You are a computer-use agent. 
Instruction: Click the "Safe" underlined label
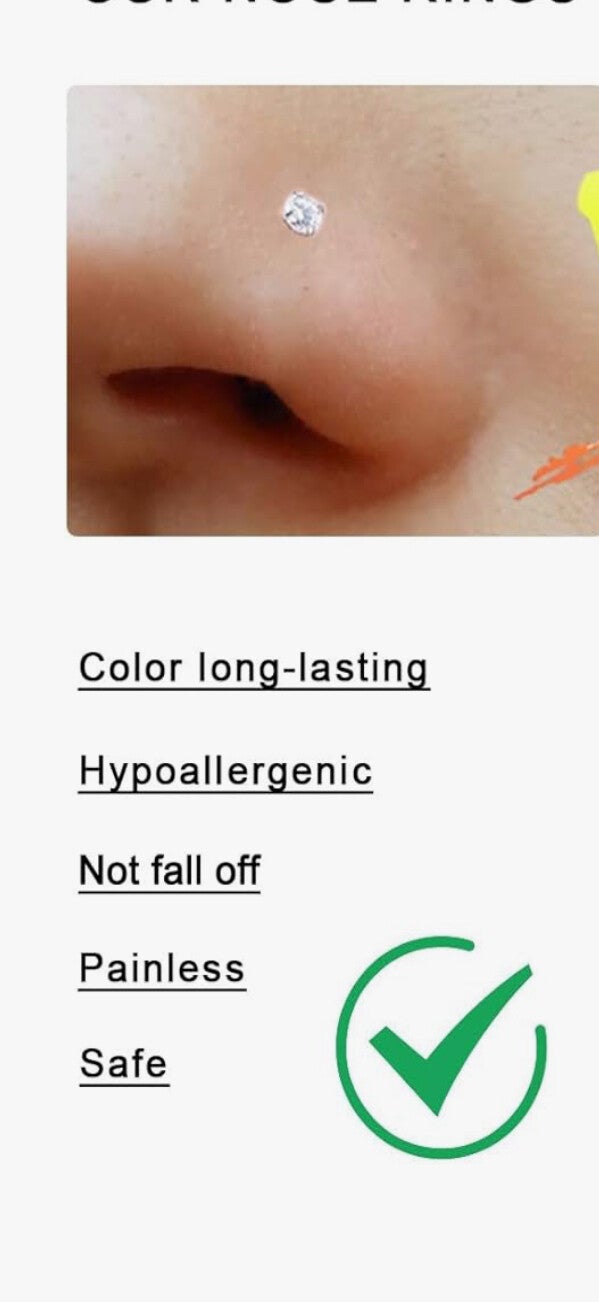pyautogui.click(x=124, y=1064)
